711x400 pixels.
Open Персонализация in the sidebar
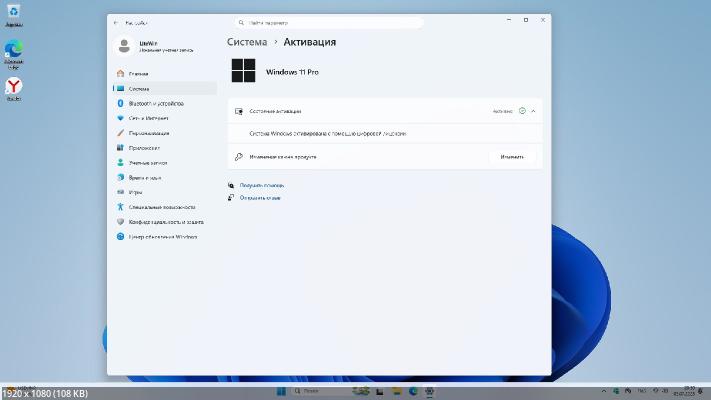pos(164,133)
